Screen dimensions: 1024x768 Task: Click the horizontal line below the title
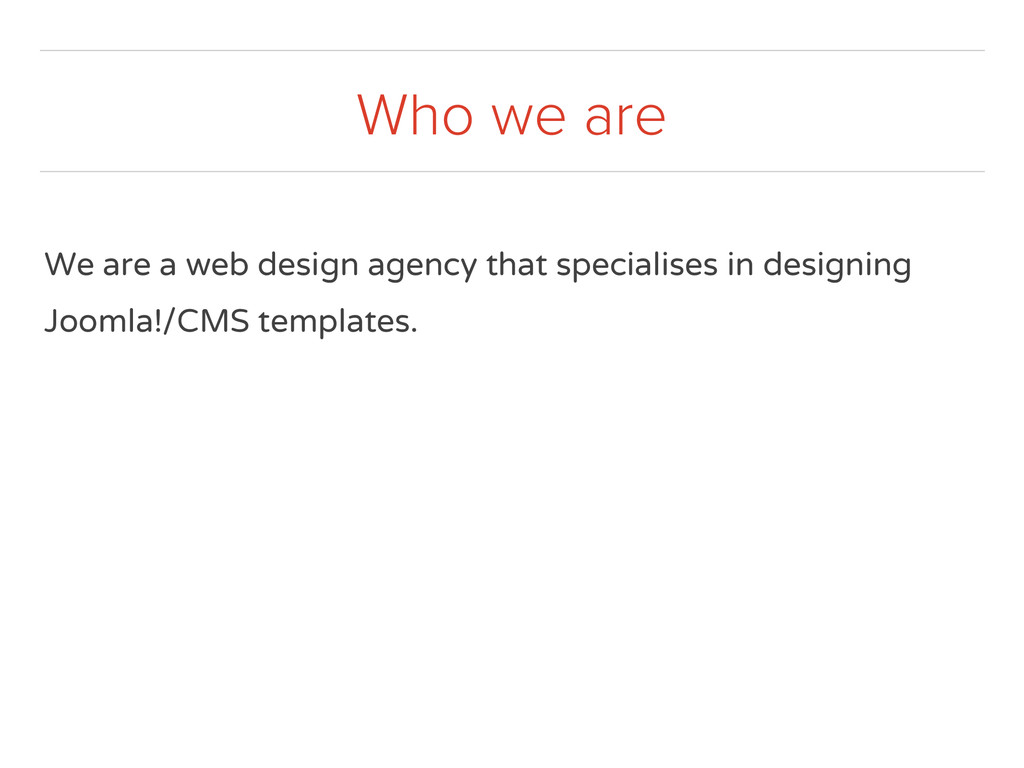tap(512, 171)
